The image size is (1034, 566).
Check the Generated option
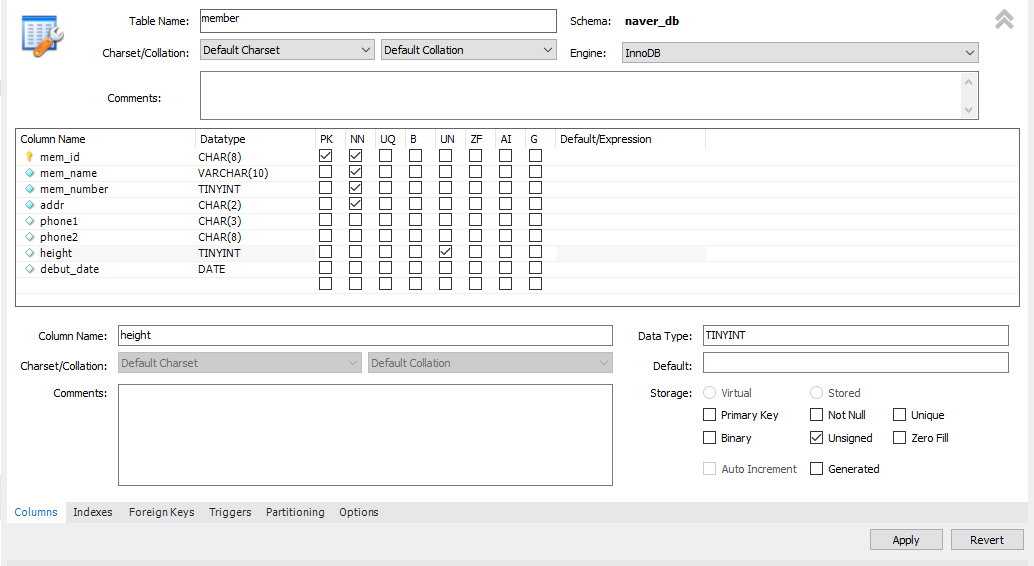pyautogui.click(x=816, y=468)
